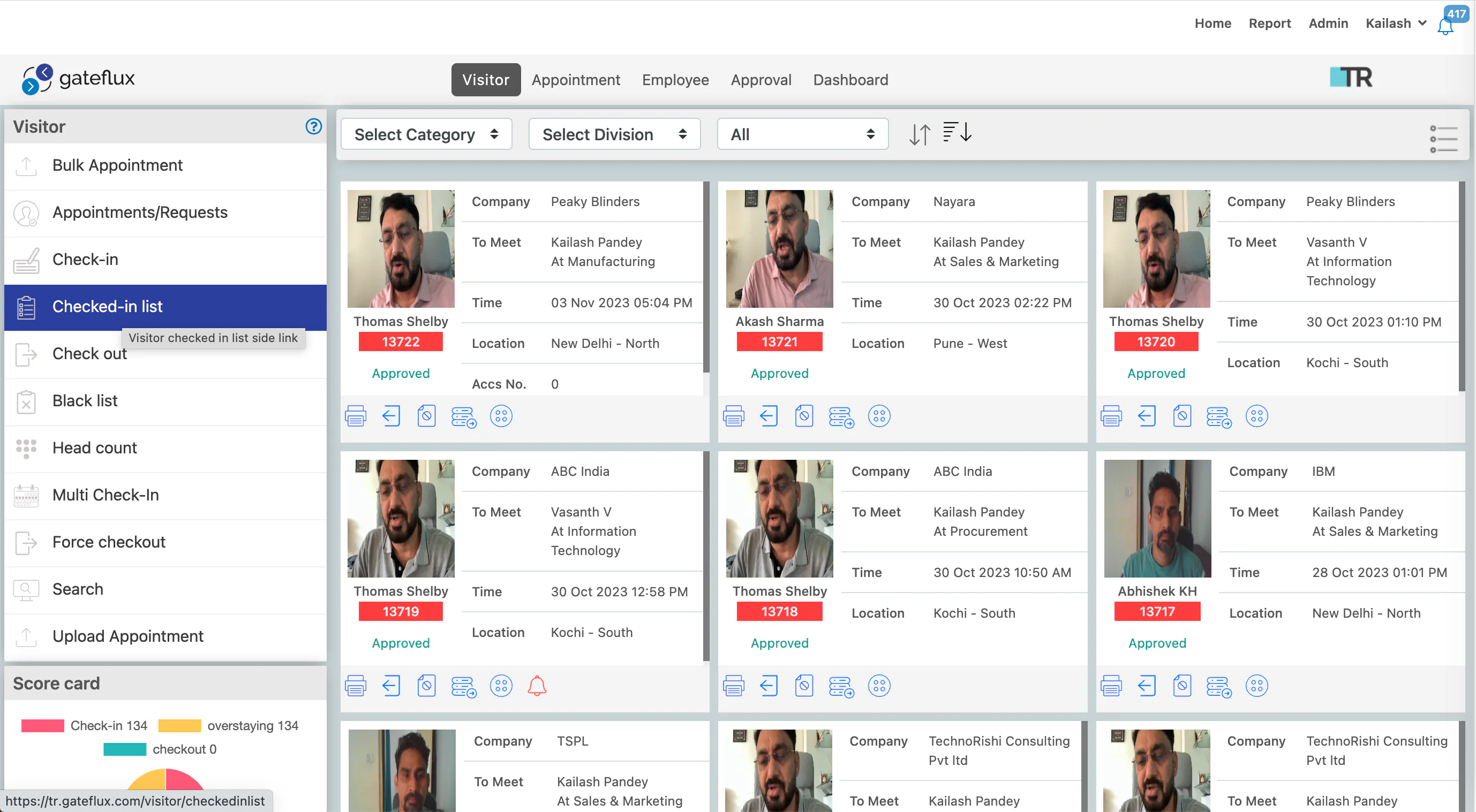Click Akash Sharma's visitor photo
This screenshot has width=1476, height=812.
coord(779,248)
